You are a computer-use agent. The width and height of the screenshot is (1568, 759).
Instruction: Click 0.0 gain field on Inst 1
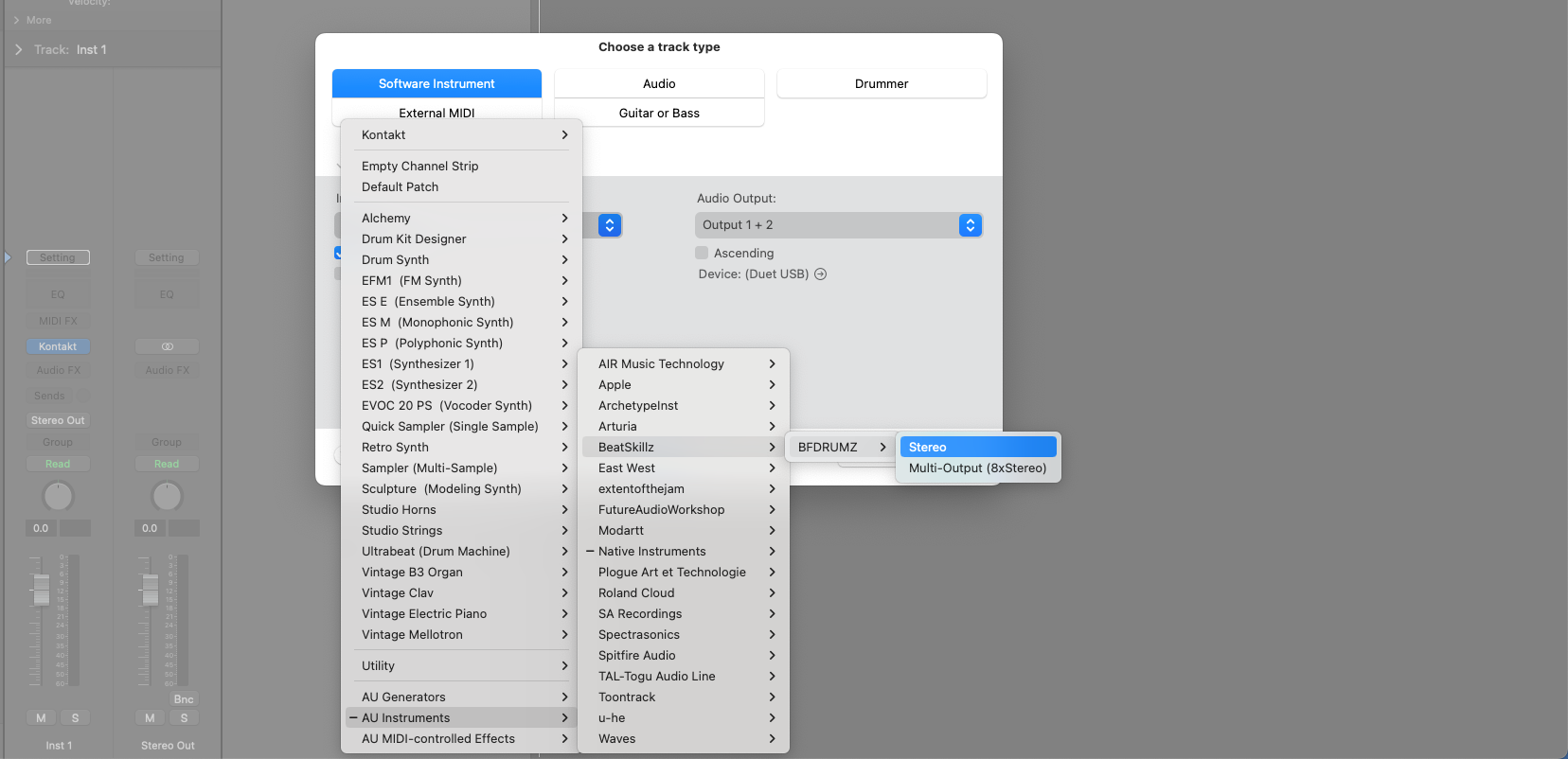click(x=41, y=528)
